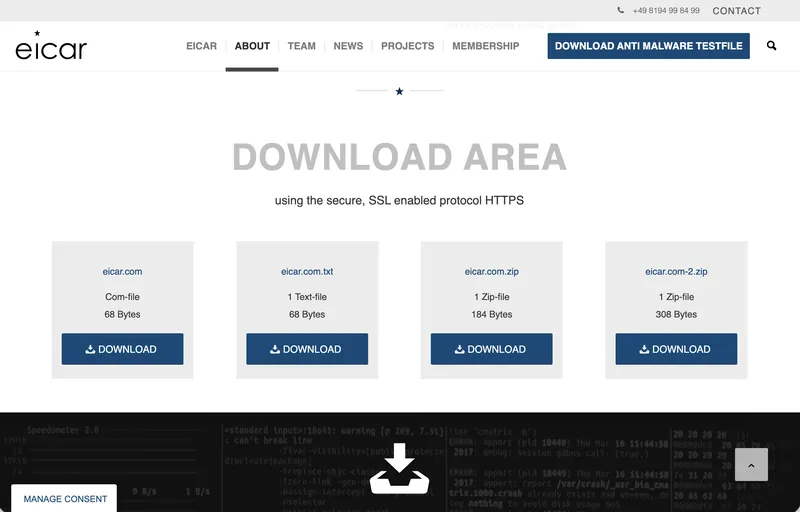Open the eicar.com file link
This screenshot has height=512, width=800.
coord(122,271)
